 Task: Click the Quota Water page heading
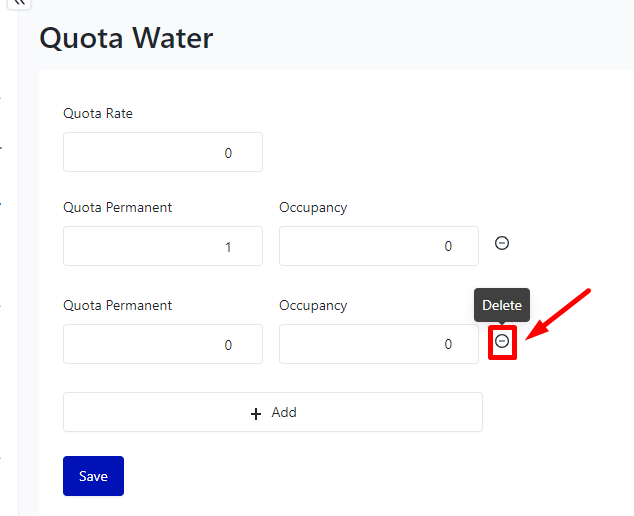[126, 38]
